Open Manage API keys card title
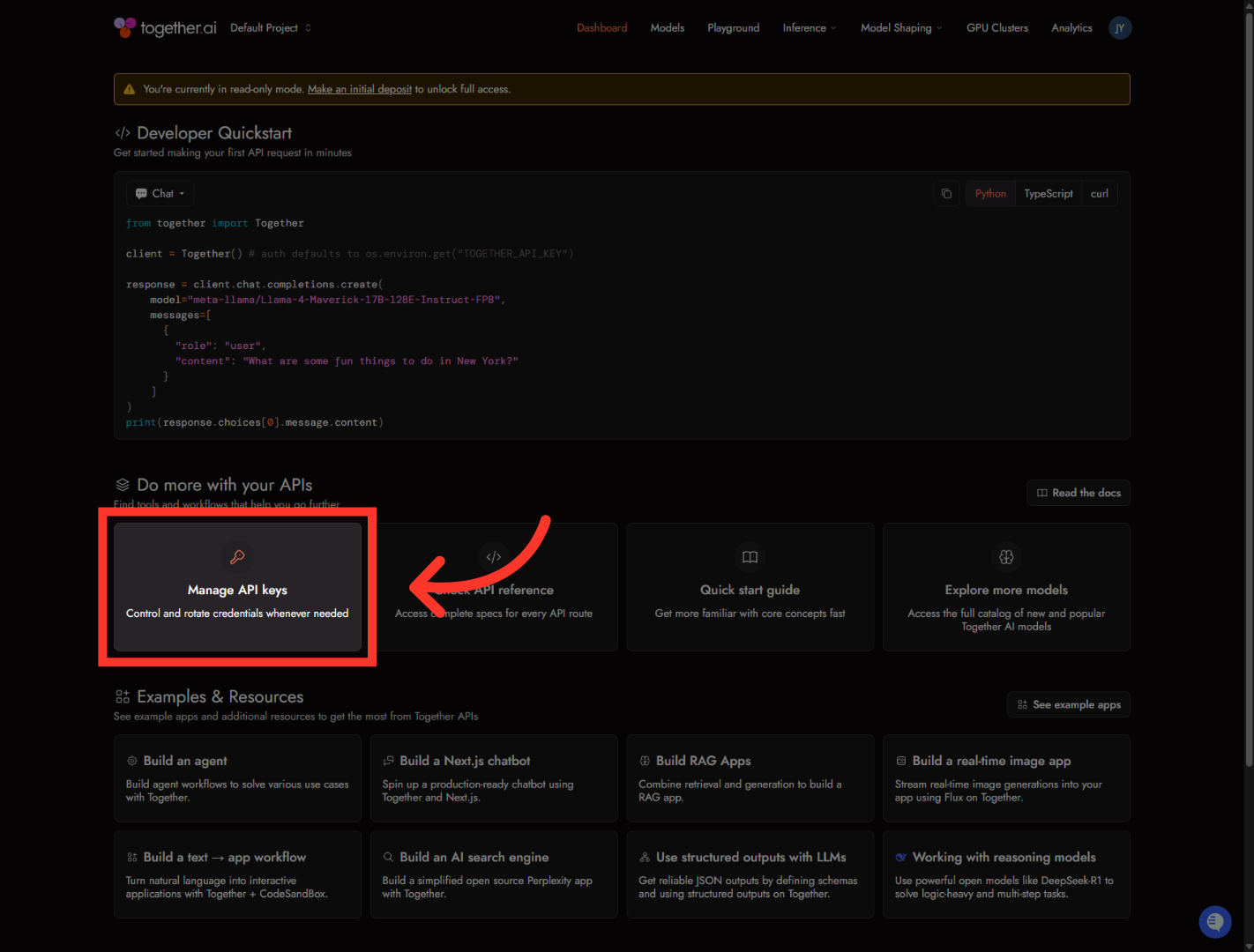Screen dimensions: 1254x952 click(x=237, y=590)
